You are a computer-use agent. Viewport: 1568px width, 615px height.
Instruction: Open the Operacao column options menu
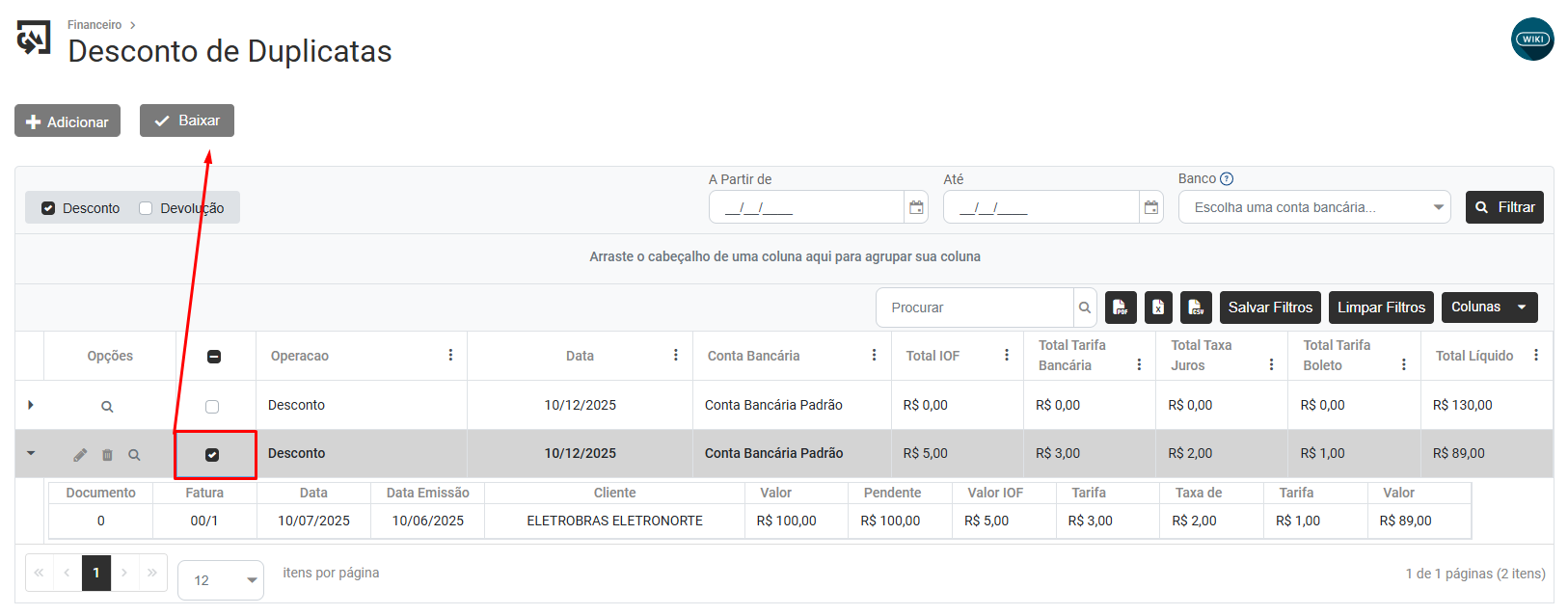click(x=450, y=356)
